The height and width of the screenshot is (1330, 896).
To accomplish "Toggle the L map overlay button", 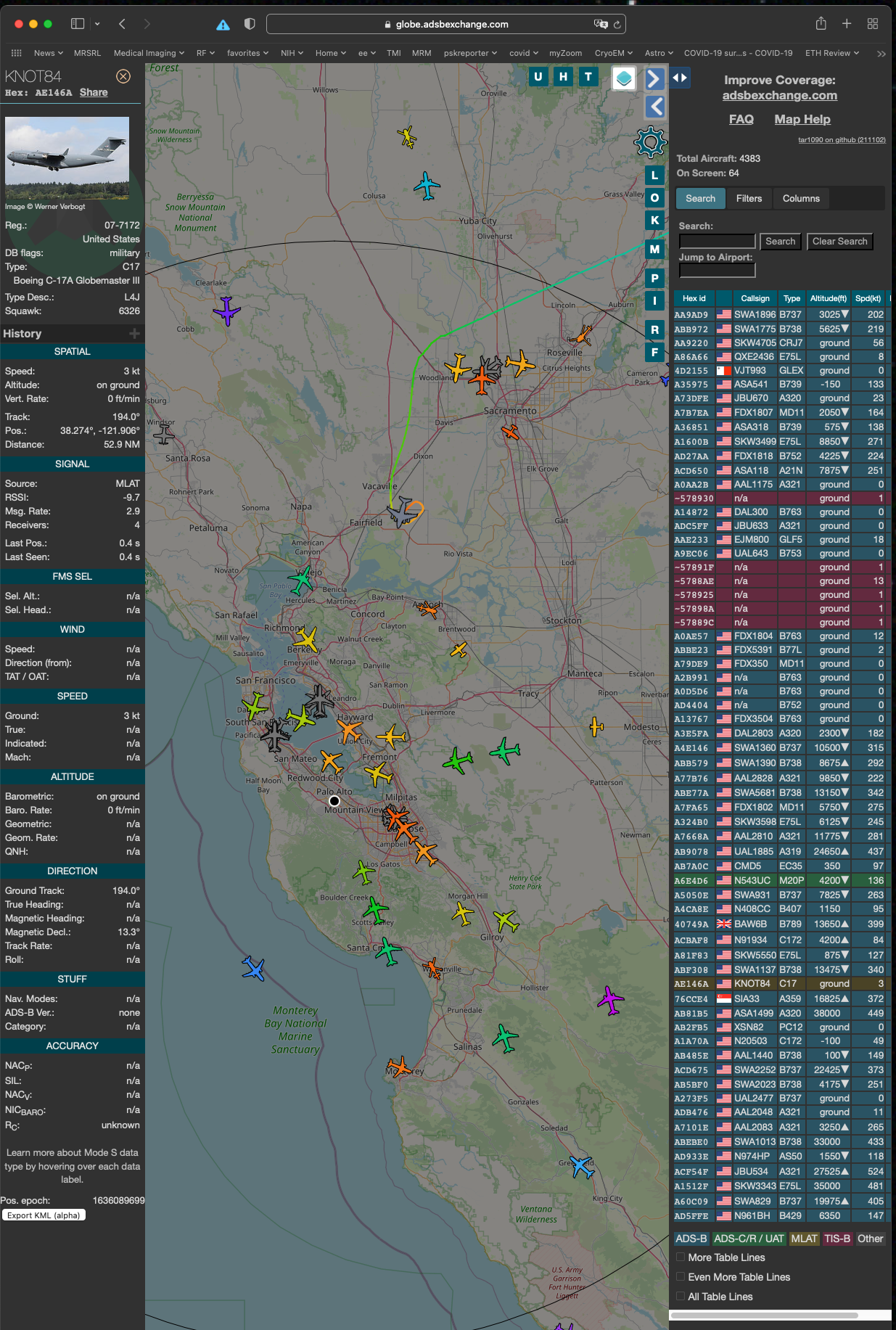I will point(654,175).
